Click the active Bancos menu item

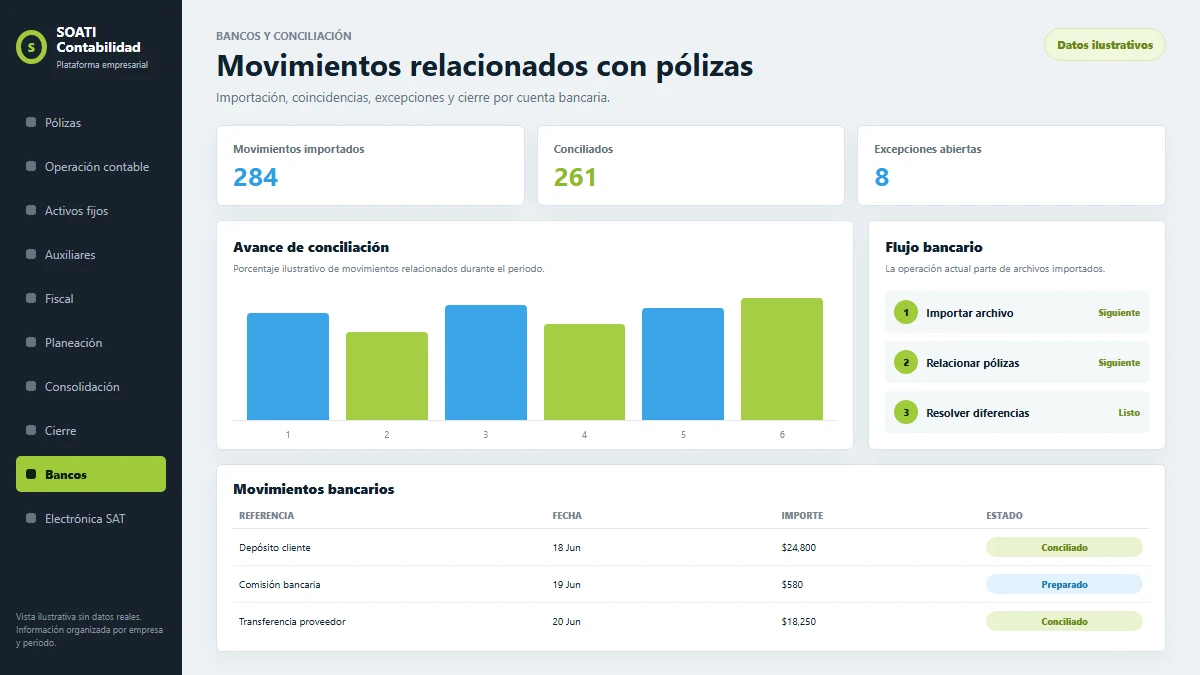[x=91, y=474]
